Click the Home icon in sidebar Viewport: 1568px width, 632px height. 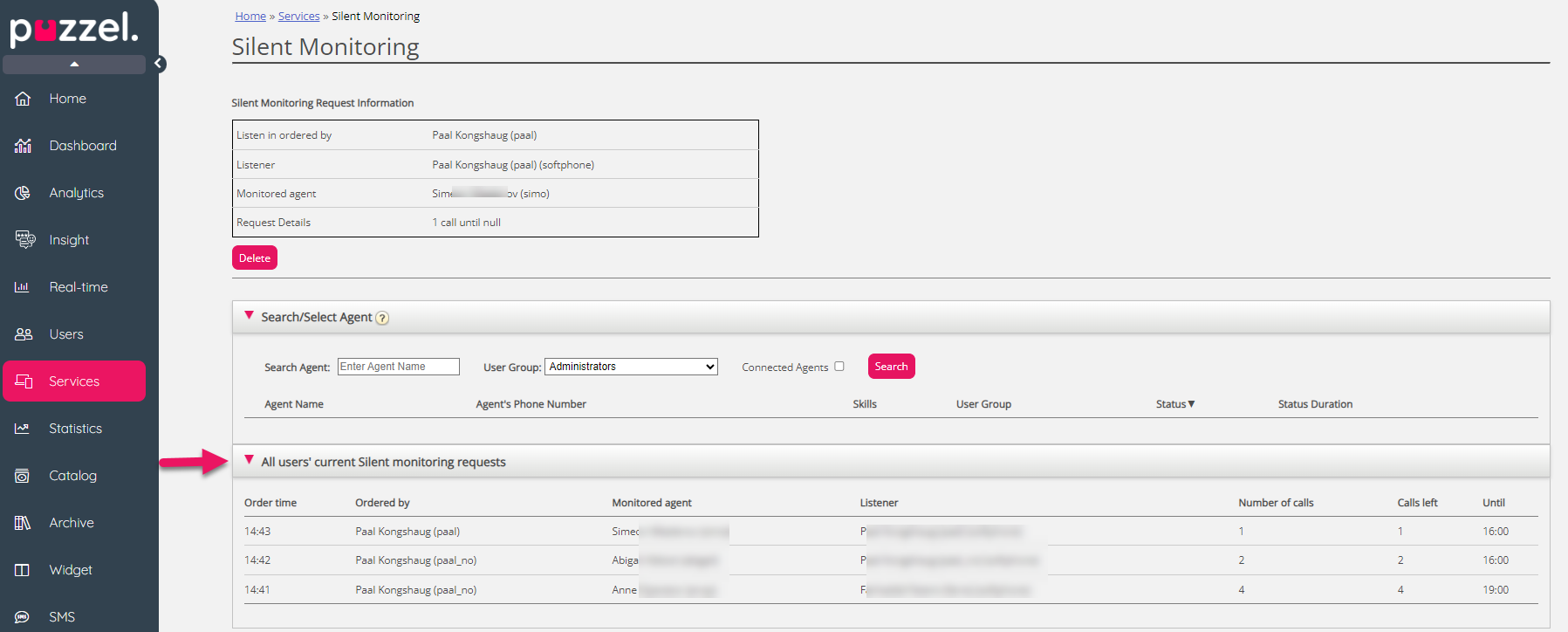pyautogui.click(x=23, y=99)
